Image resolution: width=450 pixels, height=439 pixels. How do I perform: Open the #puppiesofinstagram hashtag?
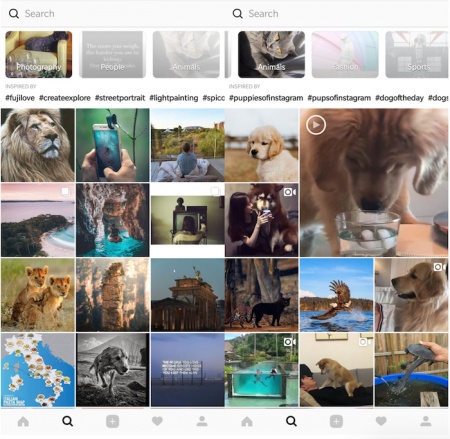click(266, 98)
